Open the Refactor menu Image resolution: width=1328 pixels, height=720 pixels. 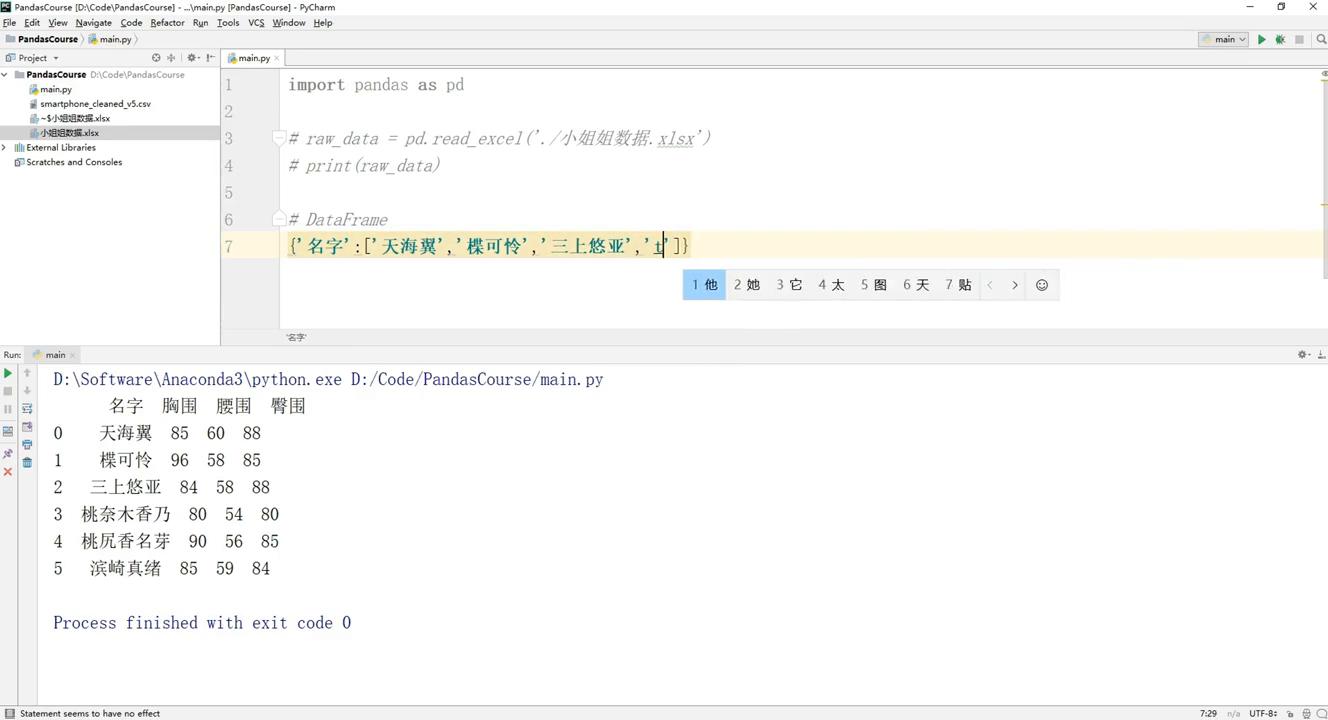pos(167,22)
